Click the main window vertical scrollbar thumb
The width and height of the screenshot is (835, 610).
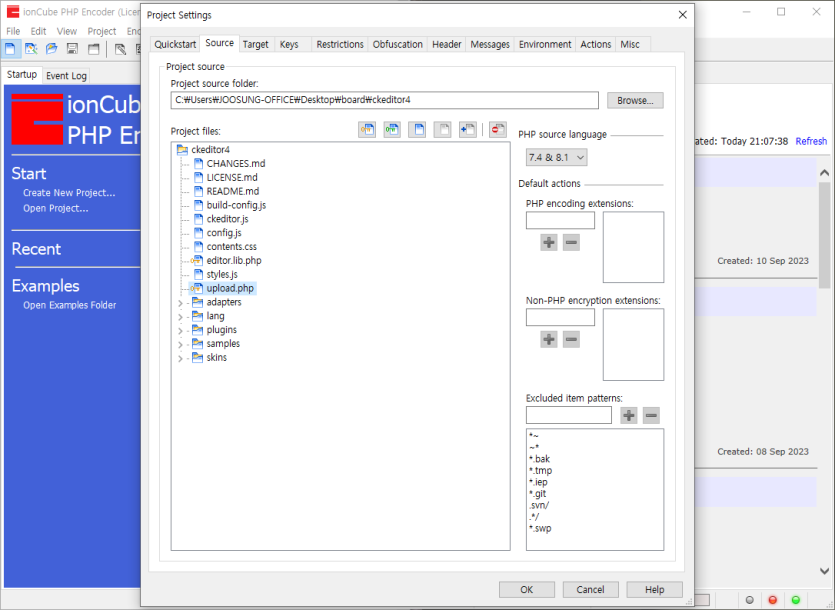point(824,234)
